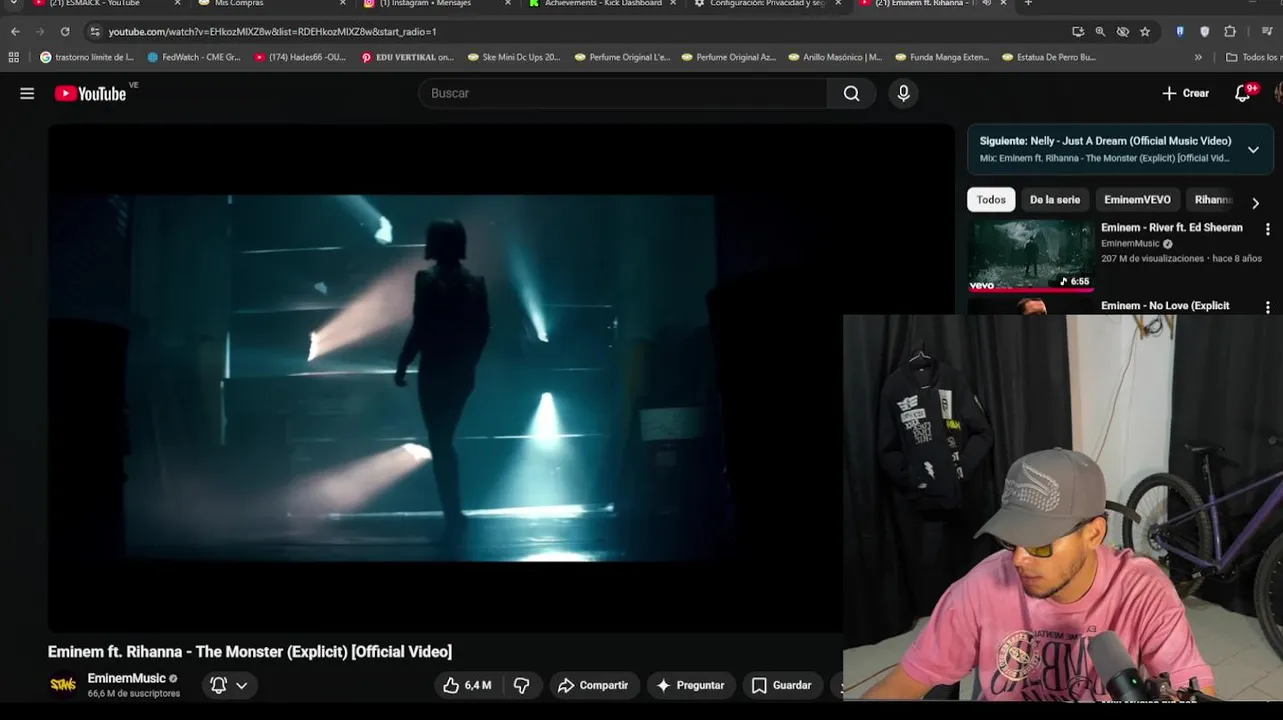
Task: Open a new browser tab
Action: pos(1028,4)
